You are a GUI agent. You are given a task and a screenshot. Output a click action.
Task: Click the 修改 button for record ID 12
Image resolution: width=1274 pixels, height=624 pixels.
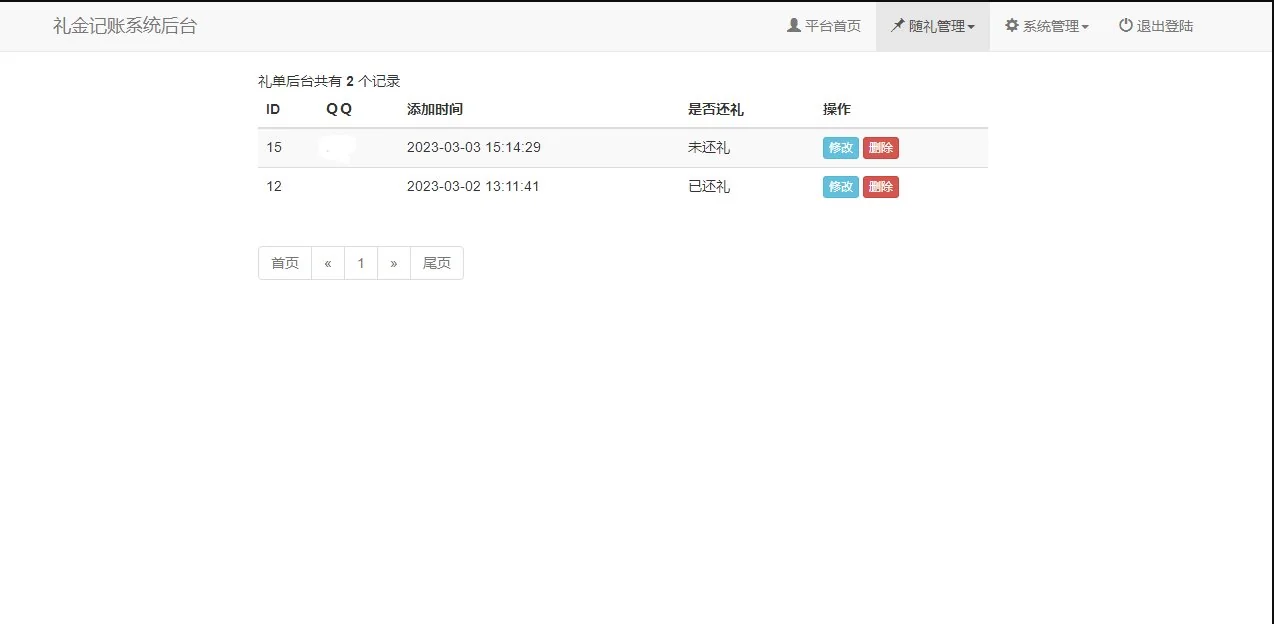(x=840, y=187)
